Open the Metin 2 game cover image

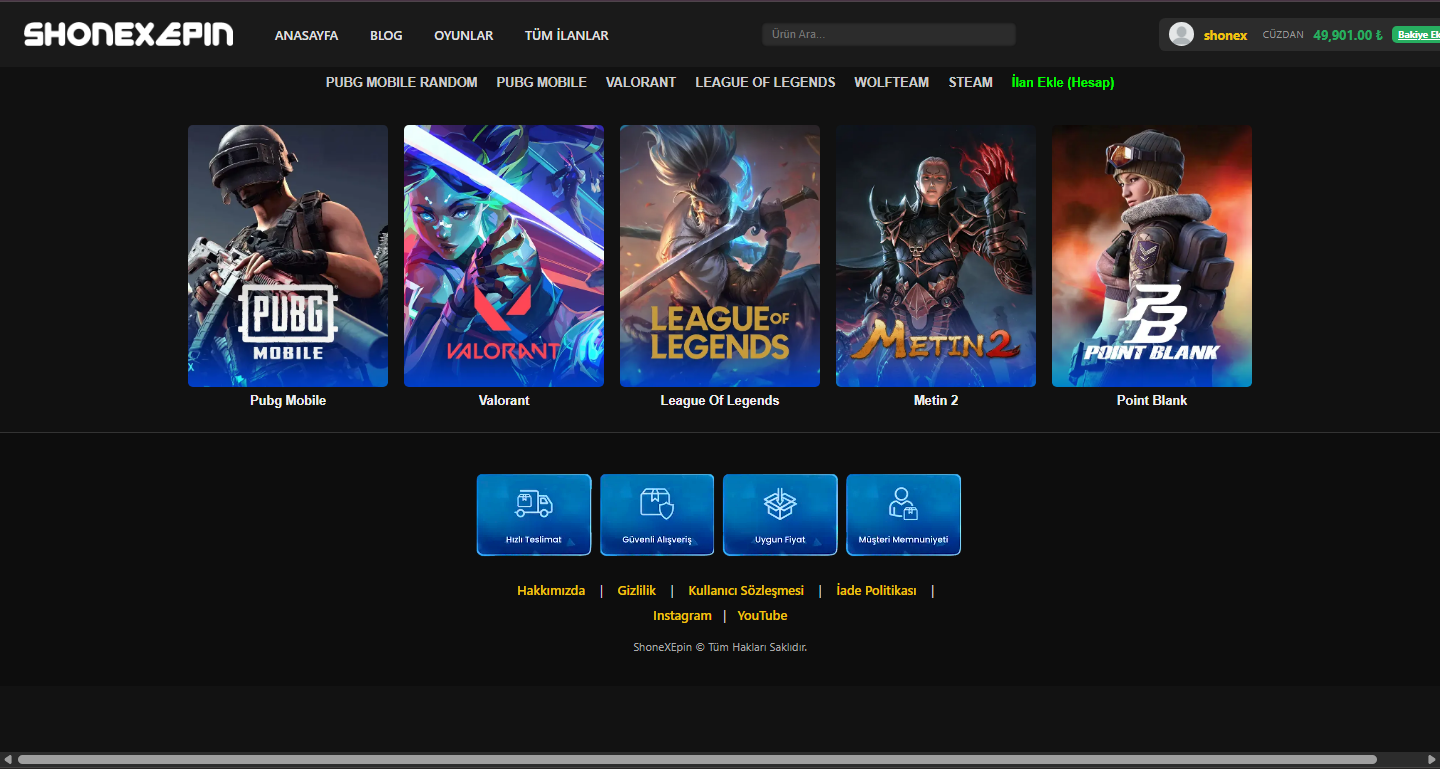(936, 256)
